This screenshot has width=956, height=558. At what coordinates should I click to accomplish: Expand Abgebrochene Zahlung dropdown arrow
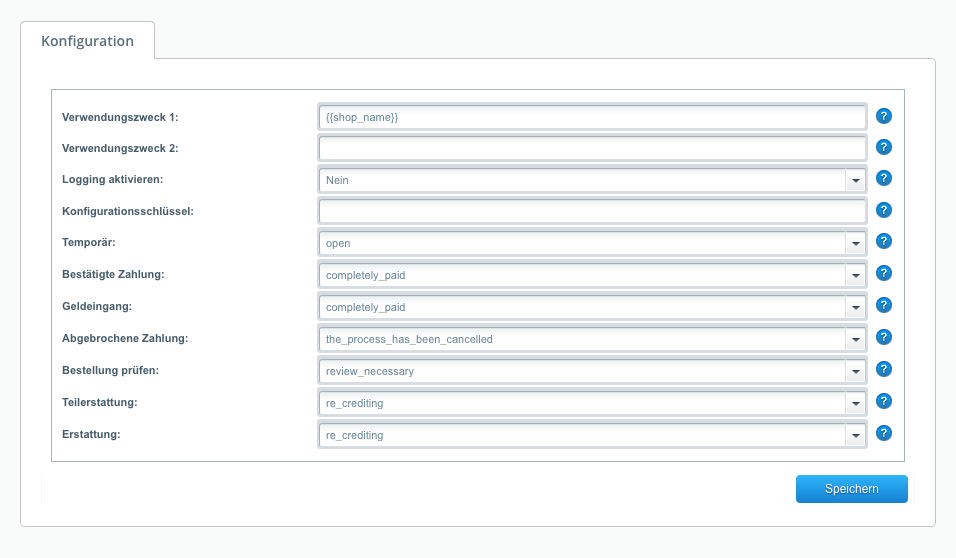pos(855,339)
